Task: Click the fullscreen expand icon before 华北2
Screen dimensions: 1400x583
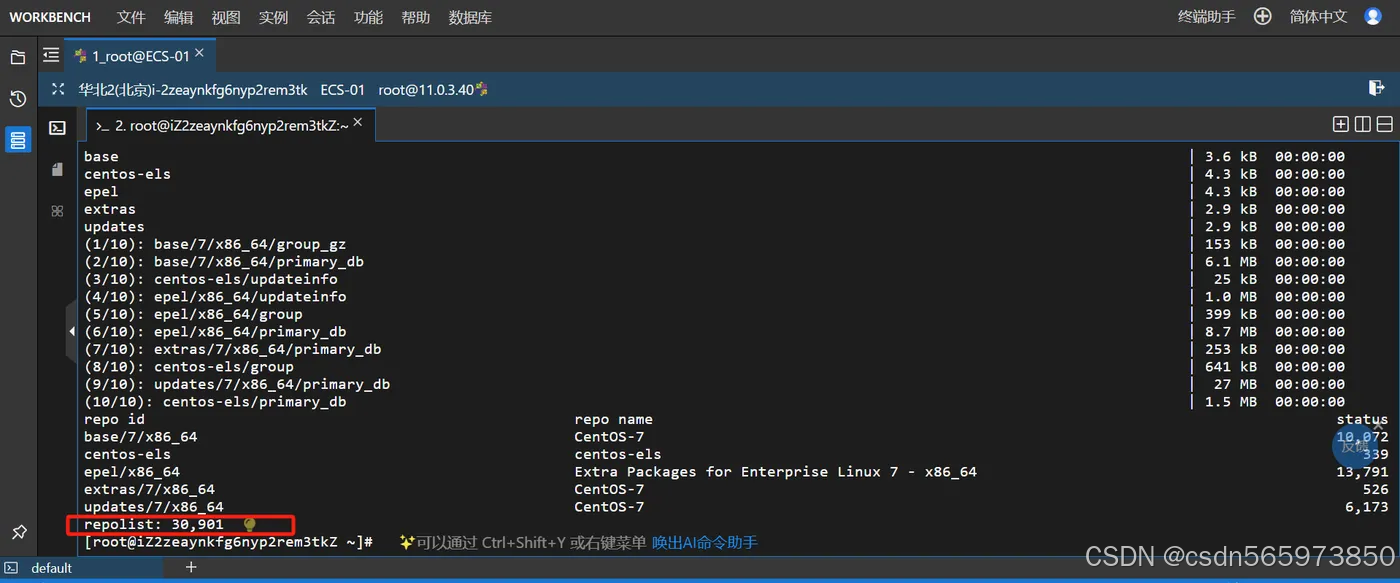Action: point(58,89)
